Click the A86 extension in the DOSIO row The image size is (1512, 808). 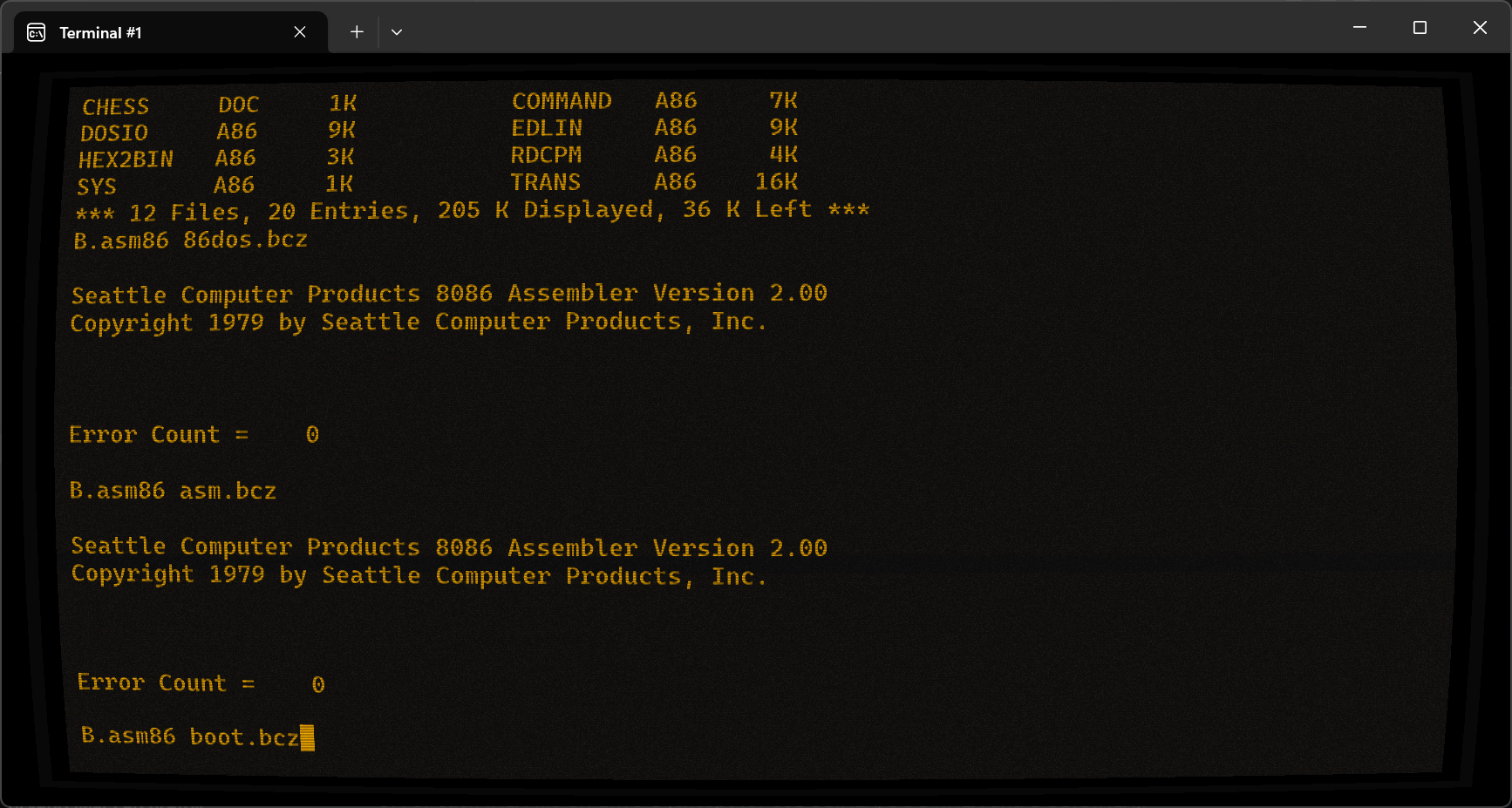click(x=237, y=132)
